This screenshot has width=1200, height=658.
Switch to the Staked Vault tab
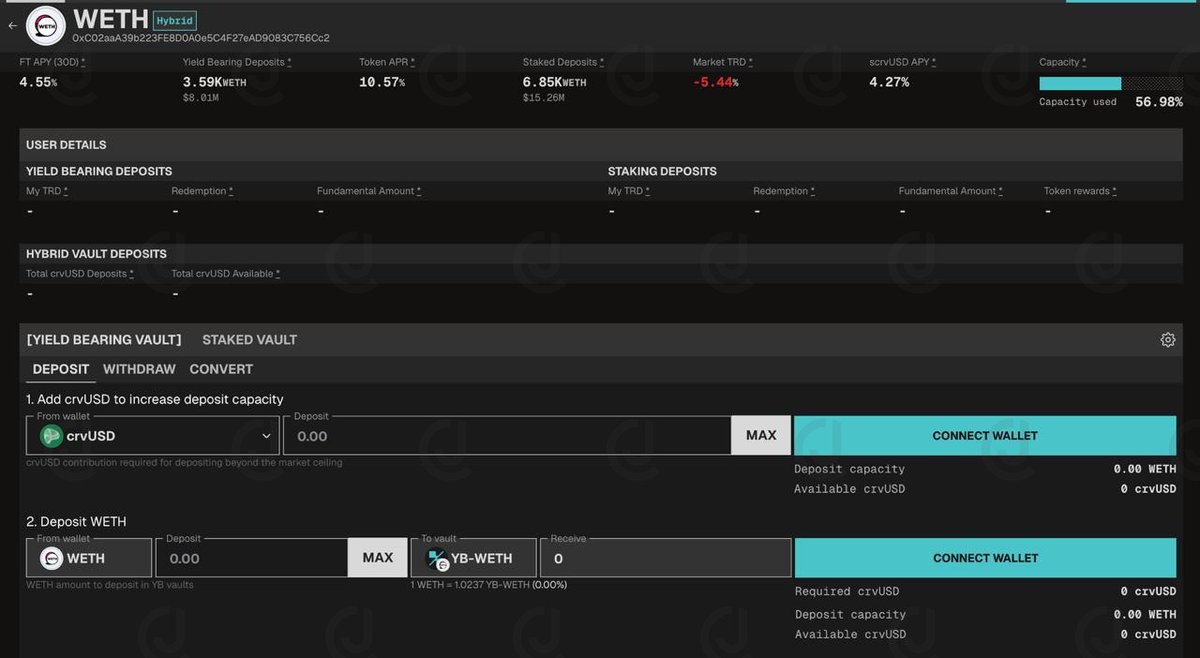[249, 340]
